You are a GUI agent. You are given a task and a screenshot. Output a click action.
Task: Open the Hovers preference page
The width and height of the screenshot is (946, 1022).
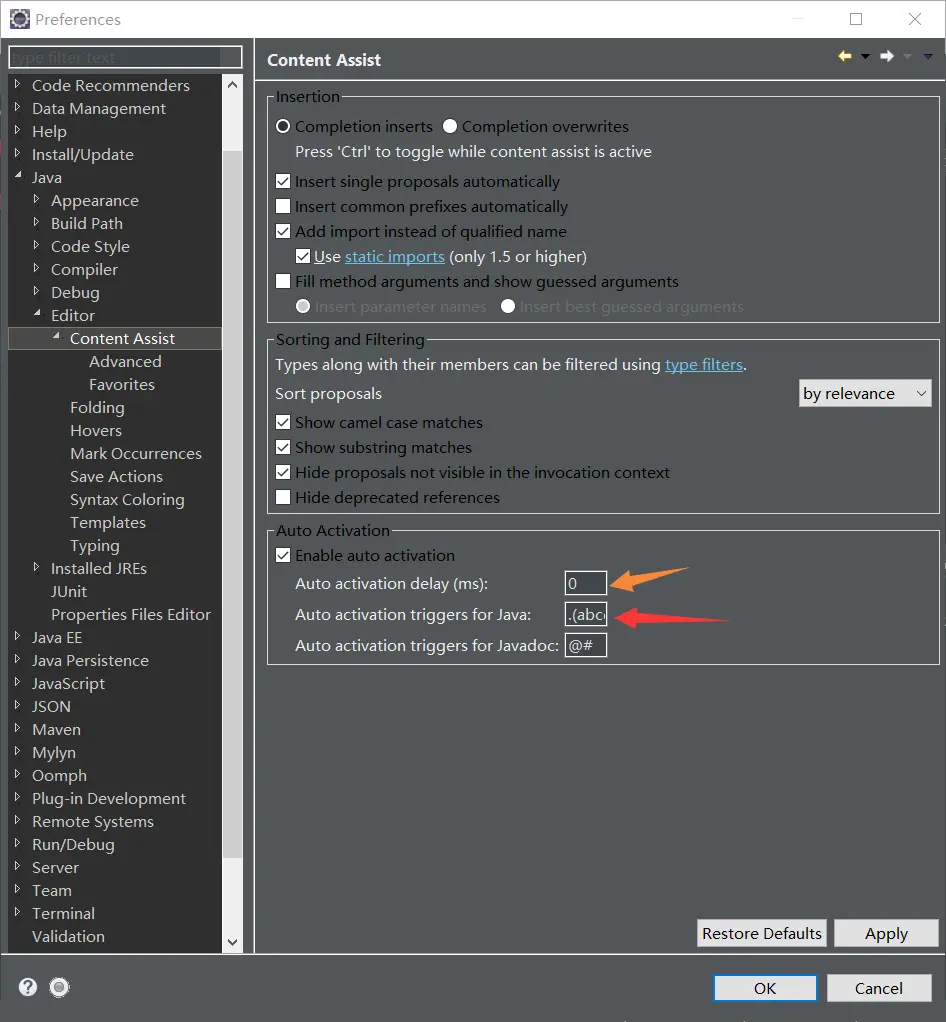click(x=96, y=431)
